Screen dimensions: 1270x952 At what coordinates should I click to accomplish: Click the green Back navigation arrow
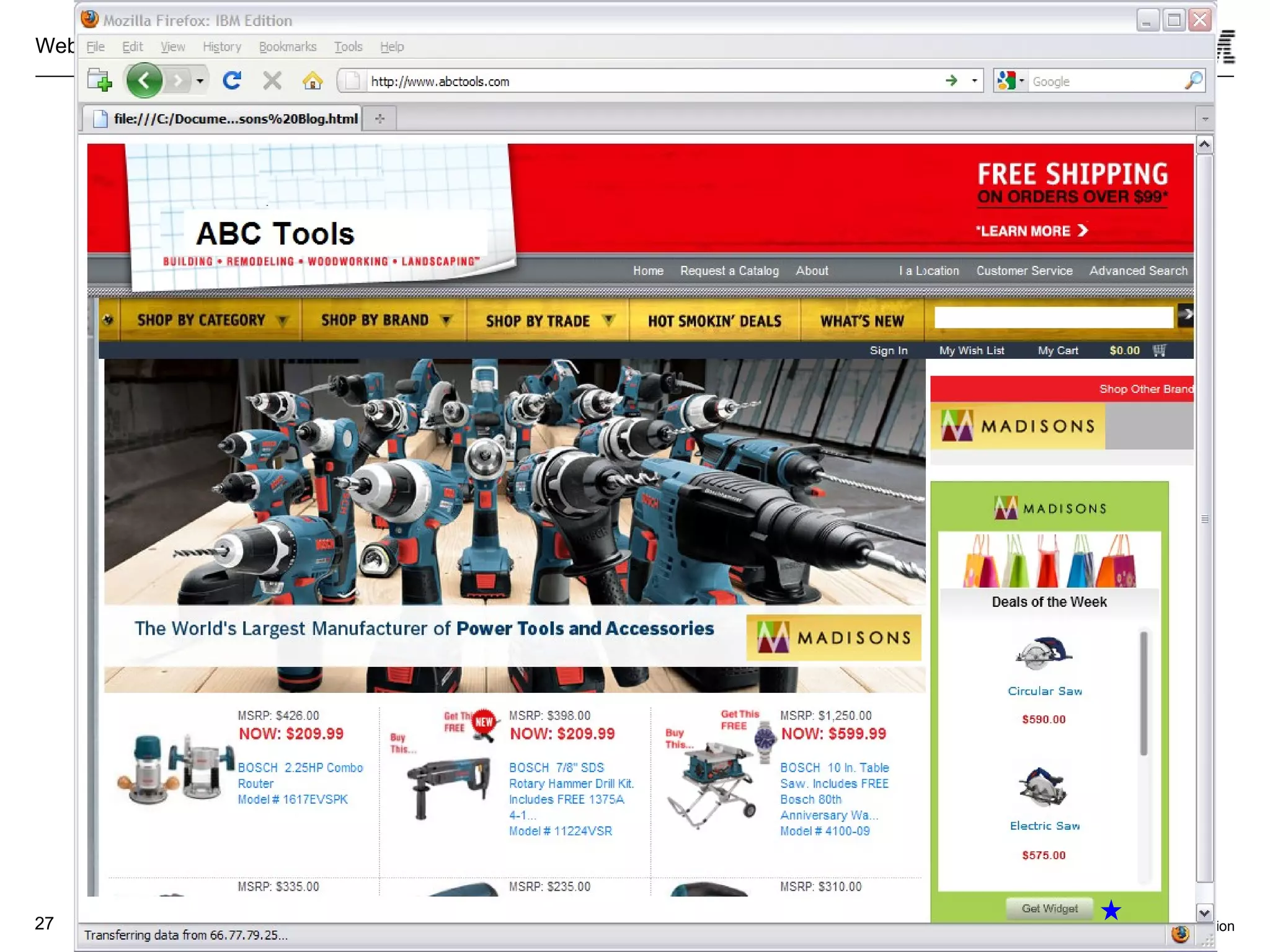pyautogui.click(x=144, y=81)
